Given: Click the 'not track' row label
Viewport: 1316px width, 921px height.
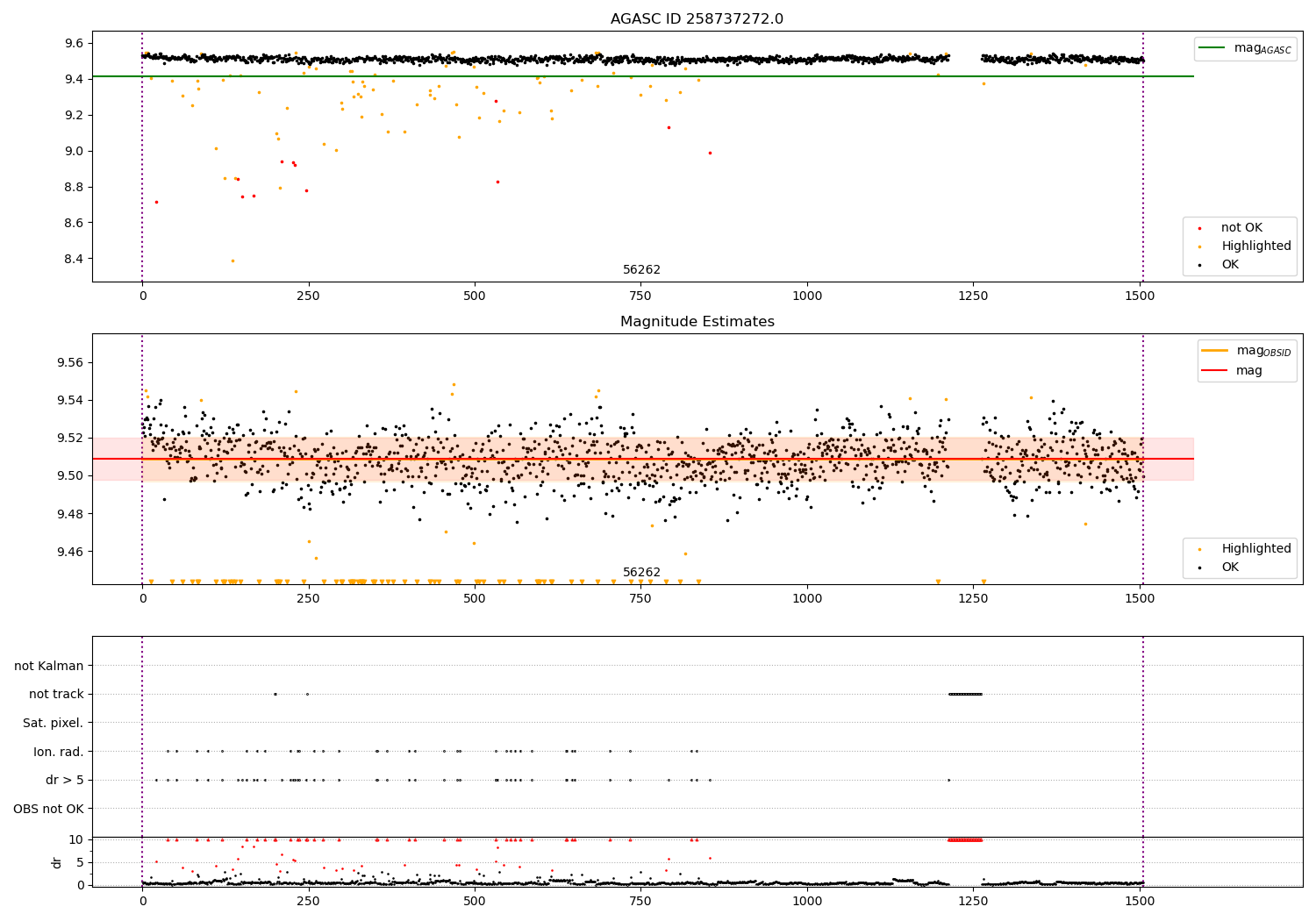Looking at the screenshot, I should point(56,695).
